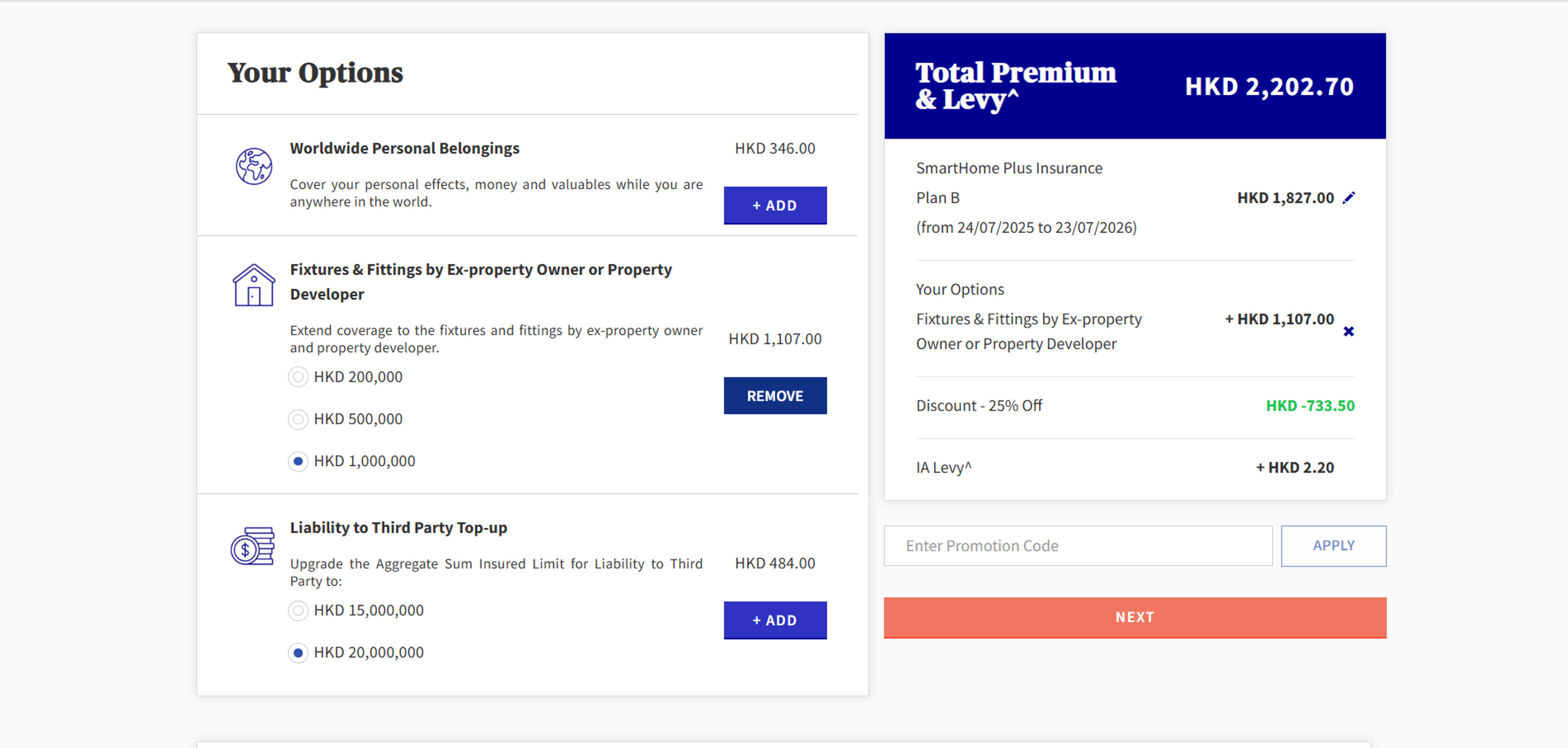Click the Enter Promotion Code field
Image resolution: width=1568 pixels, height=748 pixels.
point(1078,546)
